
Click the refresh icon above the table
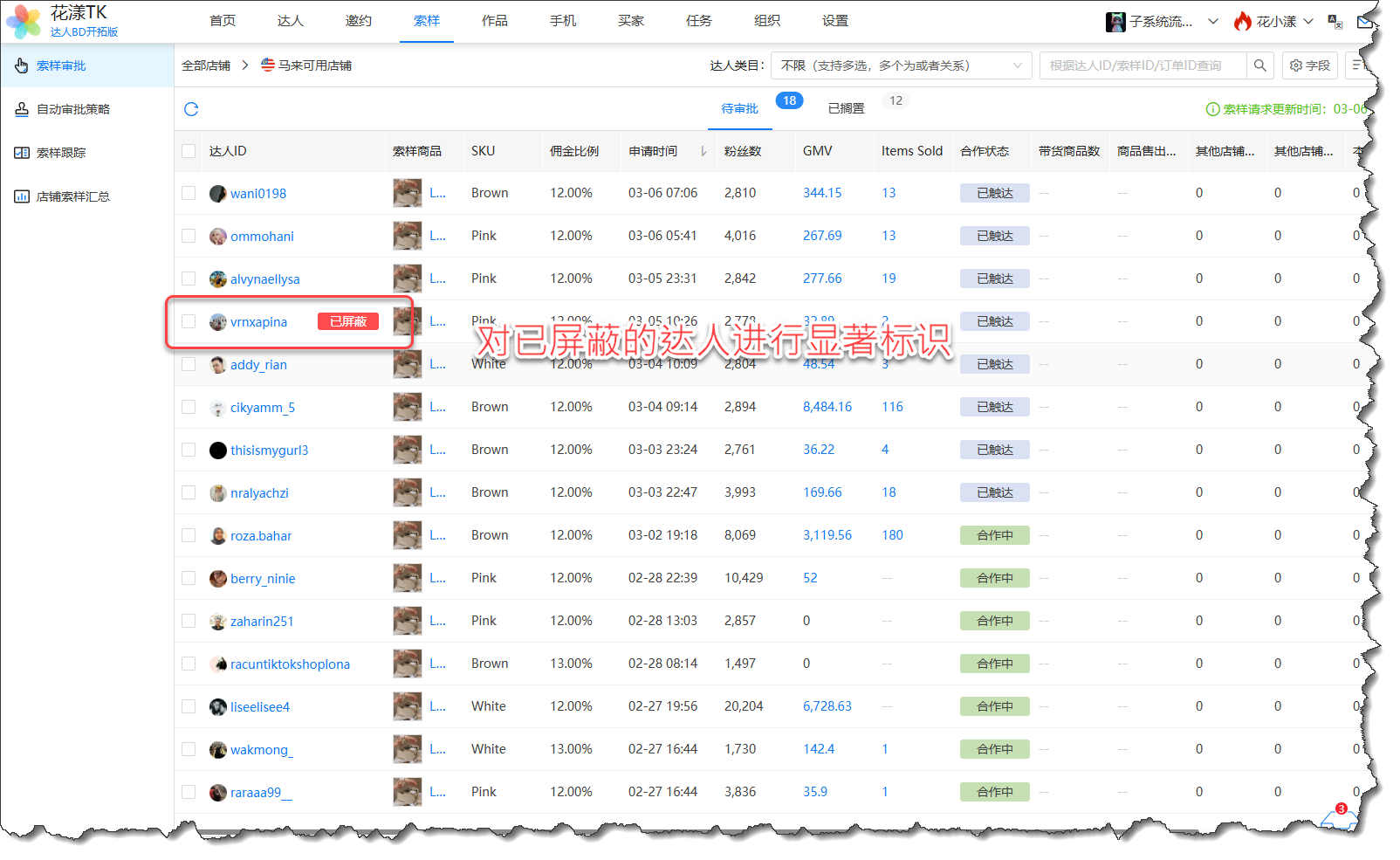tap(191, 109)
